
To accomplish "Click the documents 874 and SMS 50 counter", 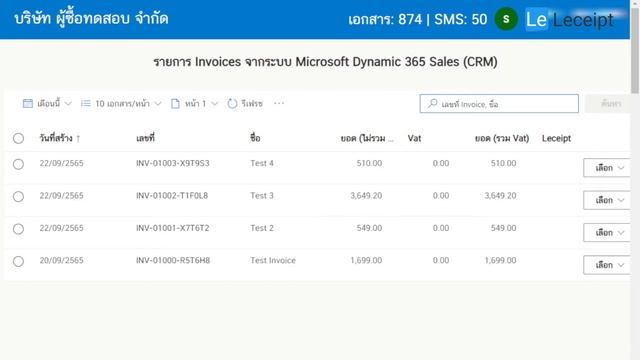I will pyautogui.click(x=418, y=19).
